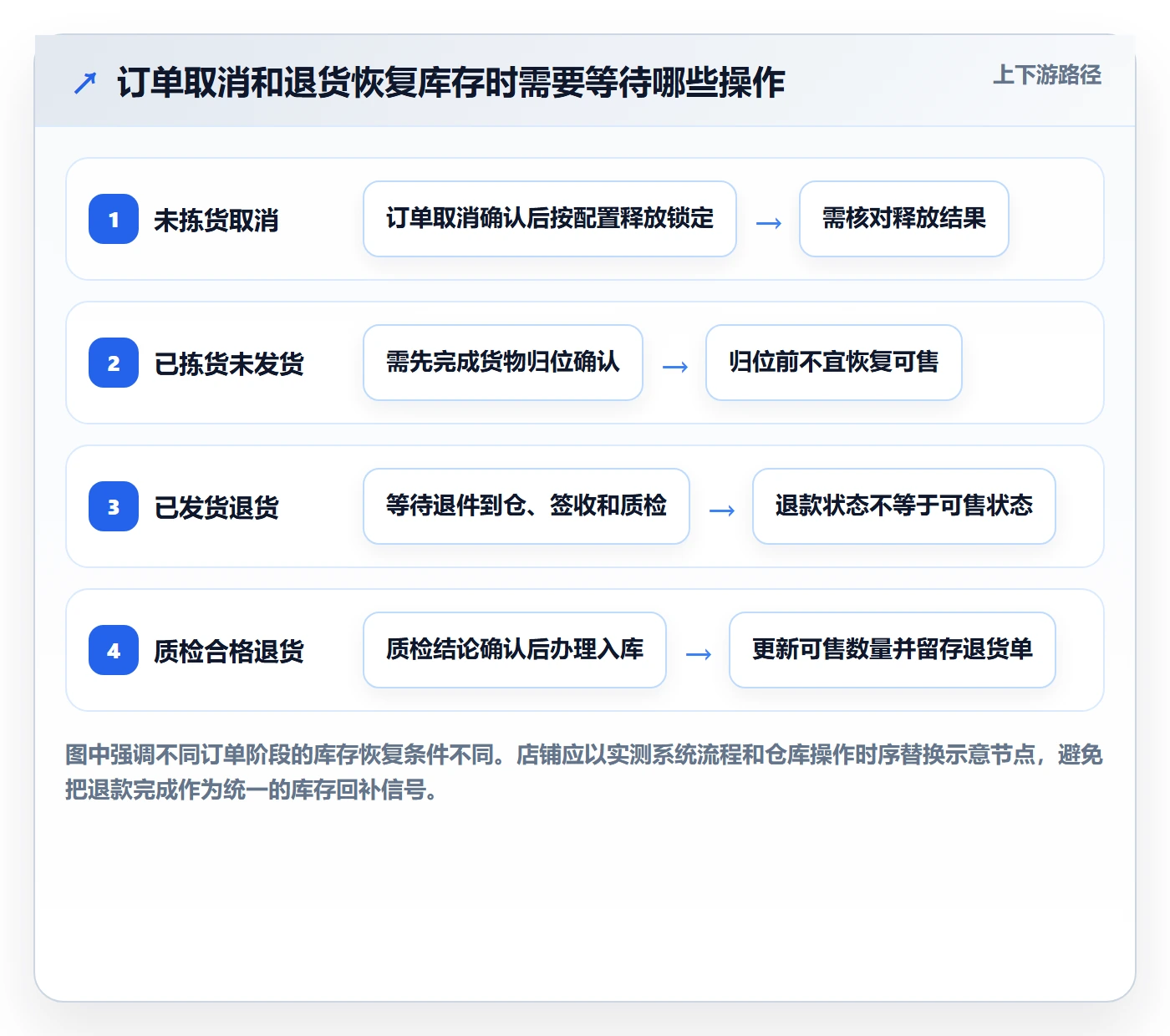Click the diagonal arrow icon beside the title
Viewport: 1170px width, 1036px height.
tap(85, 83)
